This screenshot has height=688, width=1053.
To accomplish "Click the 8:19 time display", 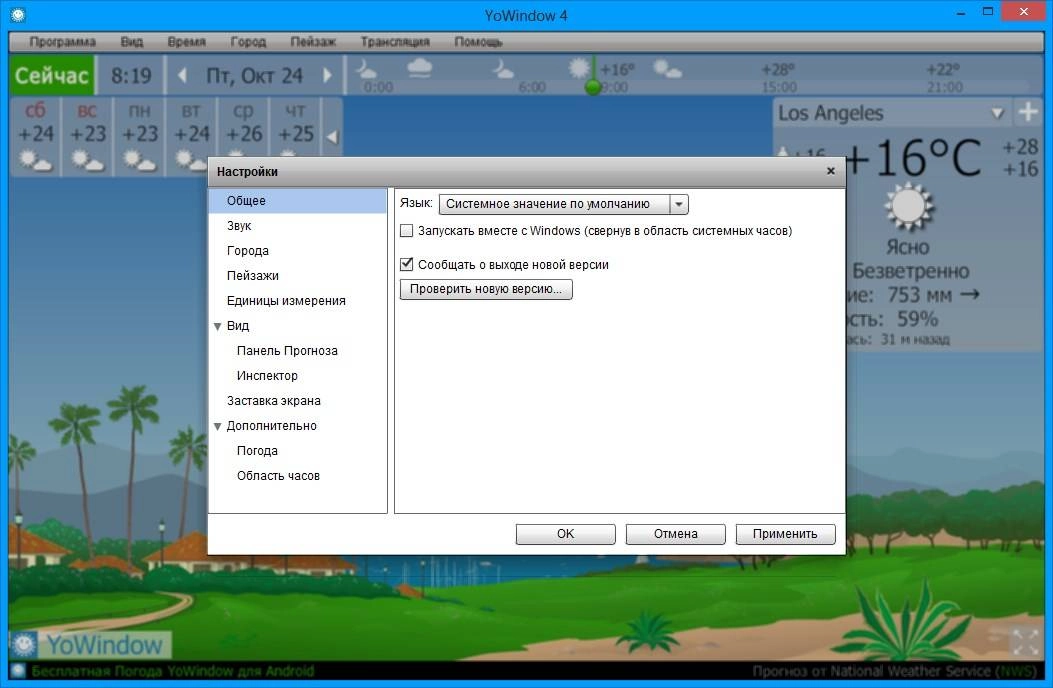I will coord(131,75).
